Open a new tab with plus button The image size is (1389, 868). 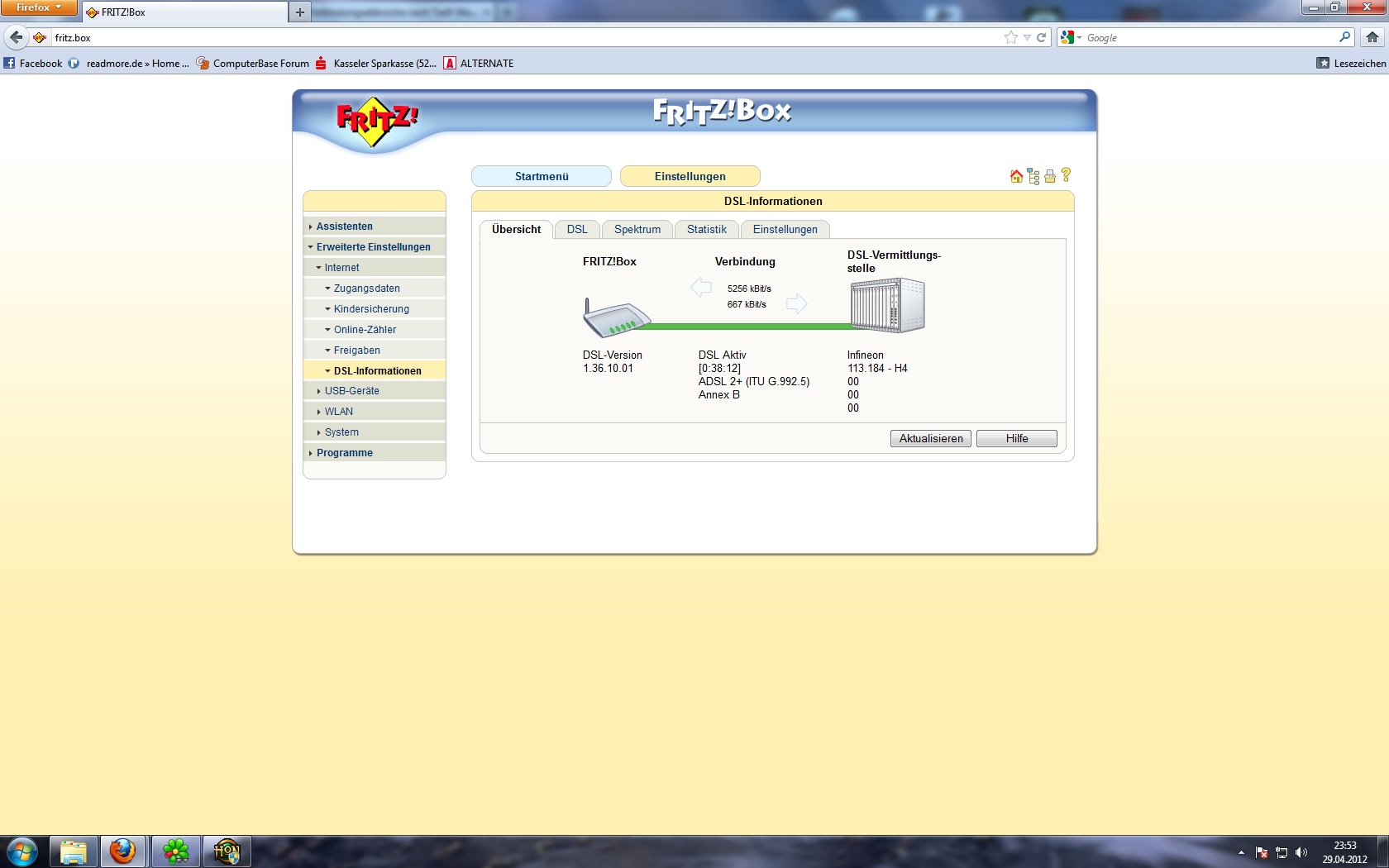(300, 12)
